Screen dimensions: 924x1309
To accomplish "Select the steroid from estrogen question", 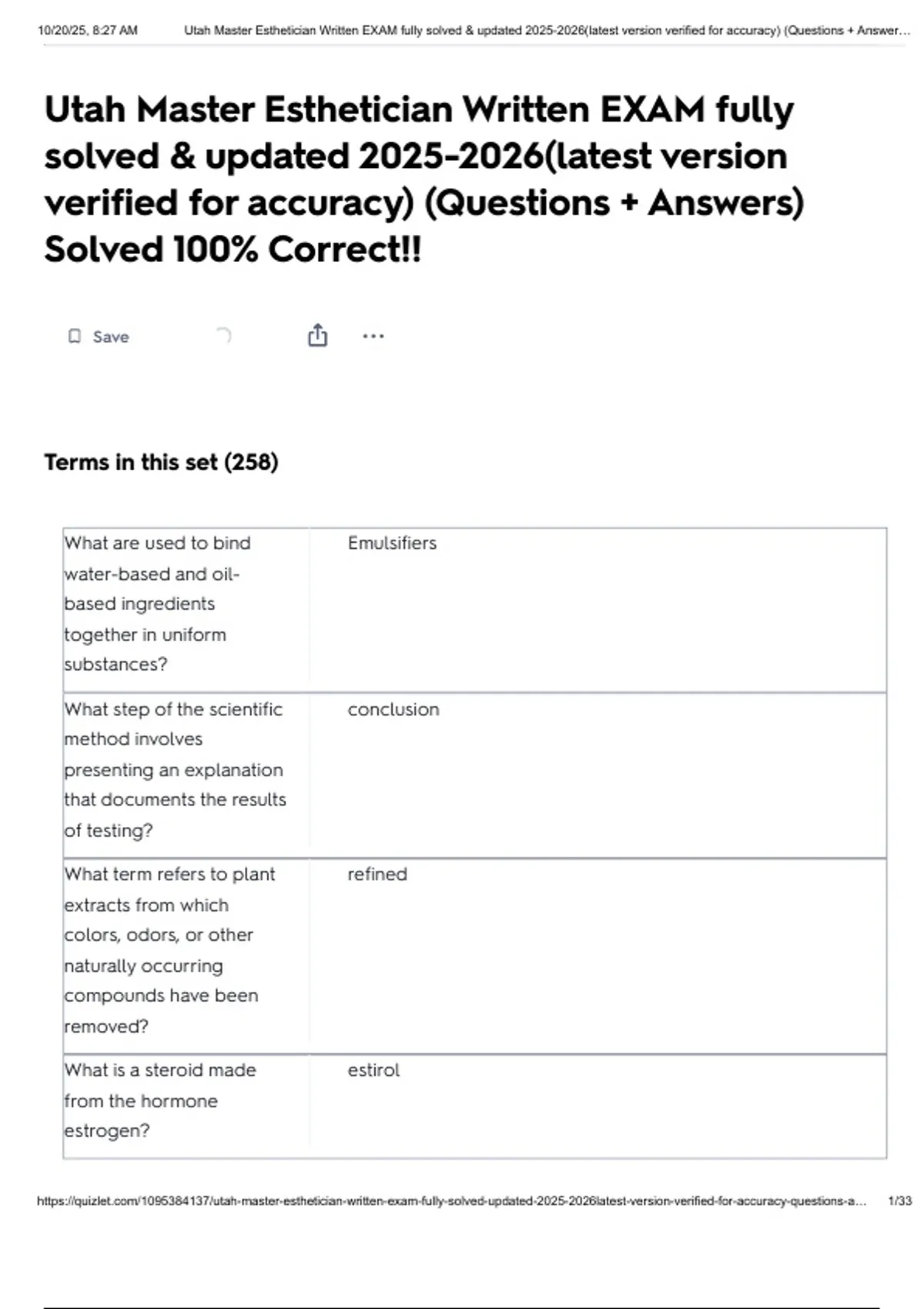I will 160,1100.
